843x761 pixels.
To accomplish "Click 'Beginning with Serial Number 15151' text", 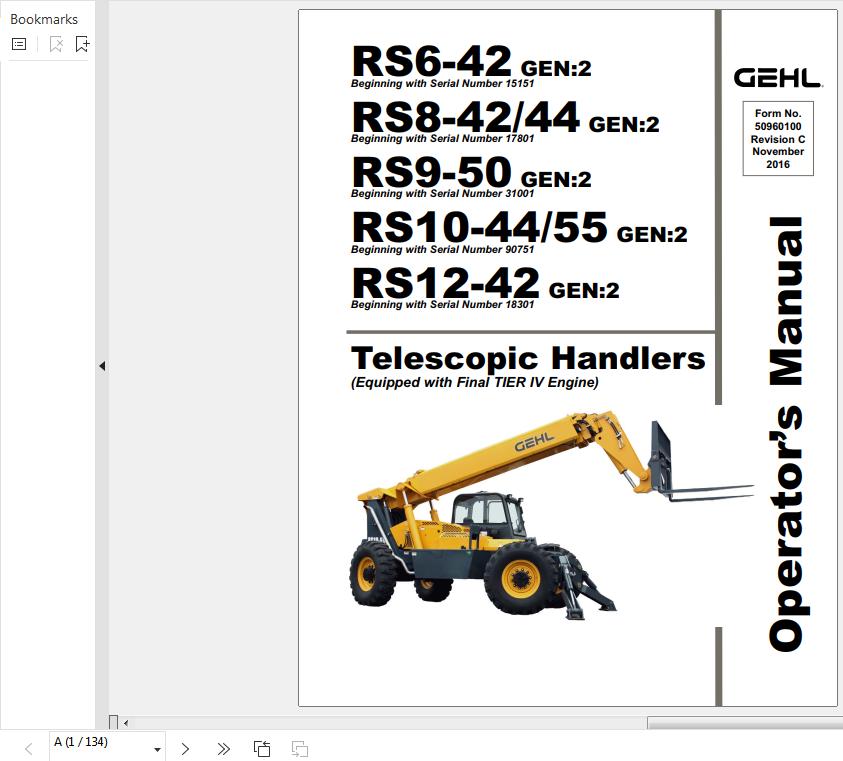I will click(x=442, y=84).
